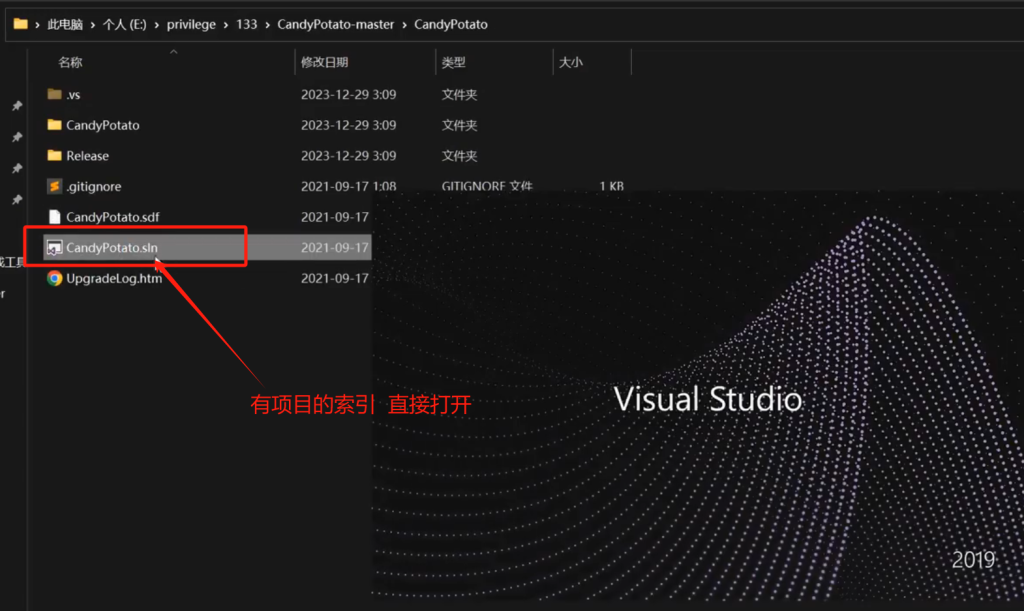
Task: Select the .gitignore file icon
Action: click(x=54, y=186)
